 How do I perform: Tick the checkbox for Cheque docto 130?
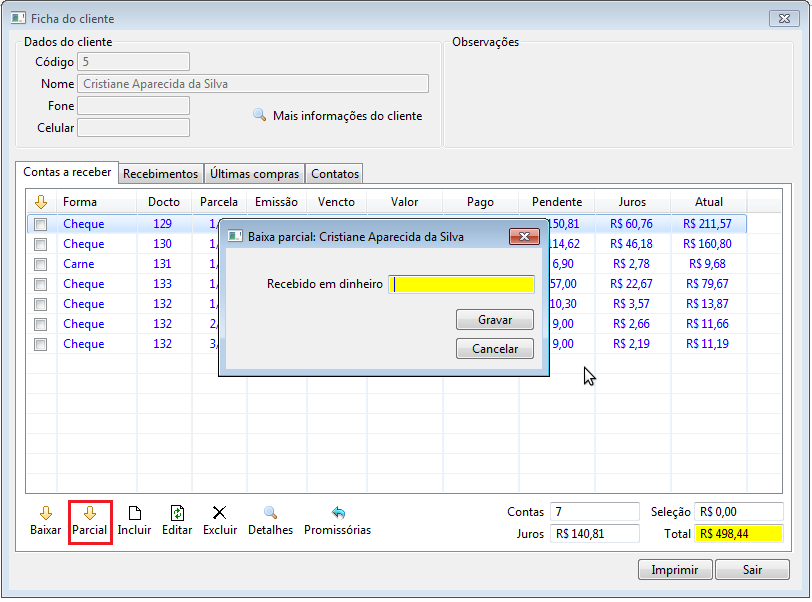pyautogui.click(x=40, y=244)
